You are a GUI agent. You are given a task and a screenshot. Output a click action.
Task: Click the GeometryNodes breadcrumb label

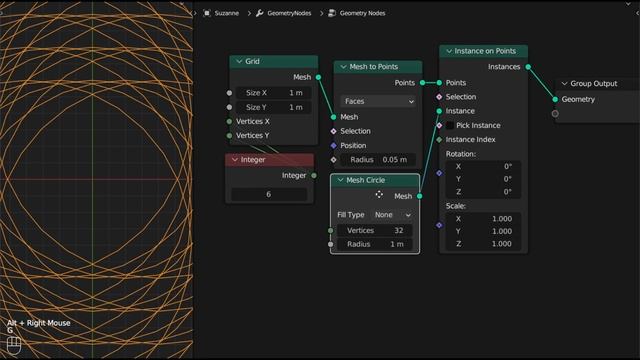point(289,13)
